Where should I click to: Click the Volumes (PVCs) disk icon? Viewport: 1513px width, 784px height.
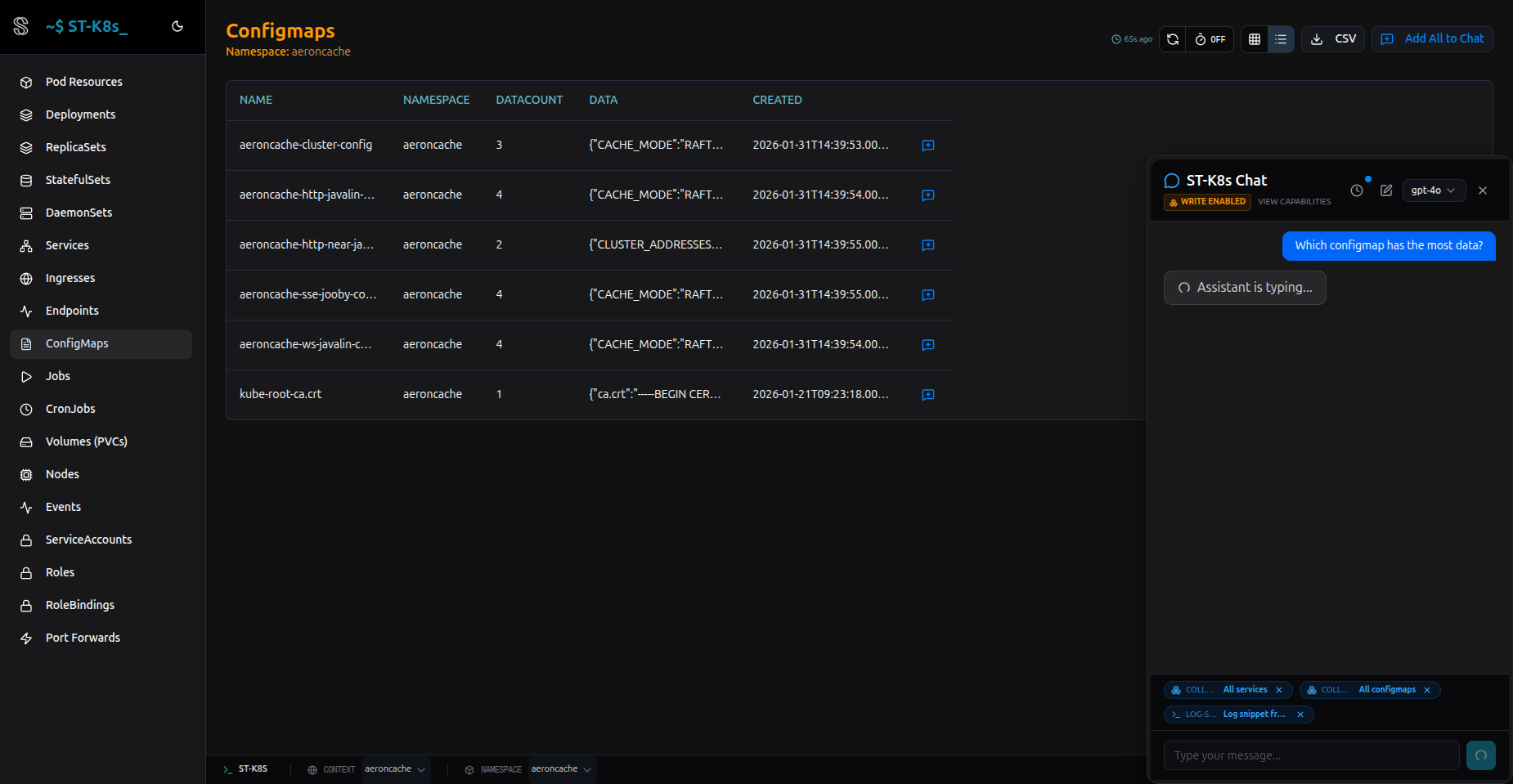click(26, 442)
